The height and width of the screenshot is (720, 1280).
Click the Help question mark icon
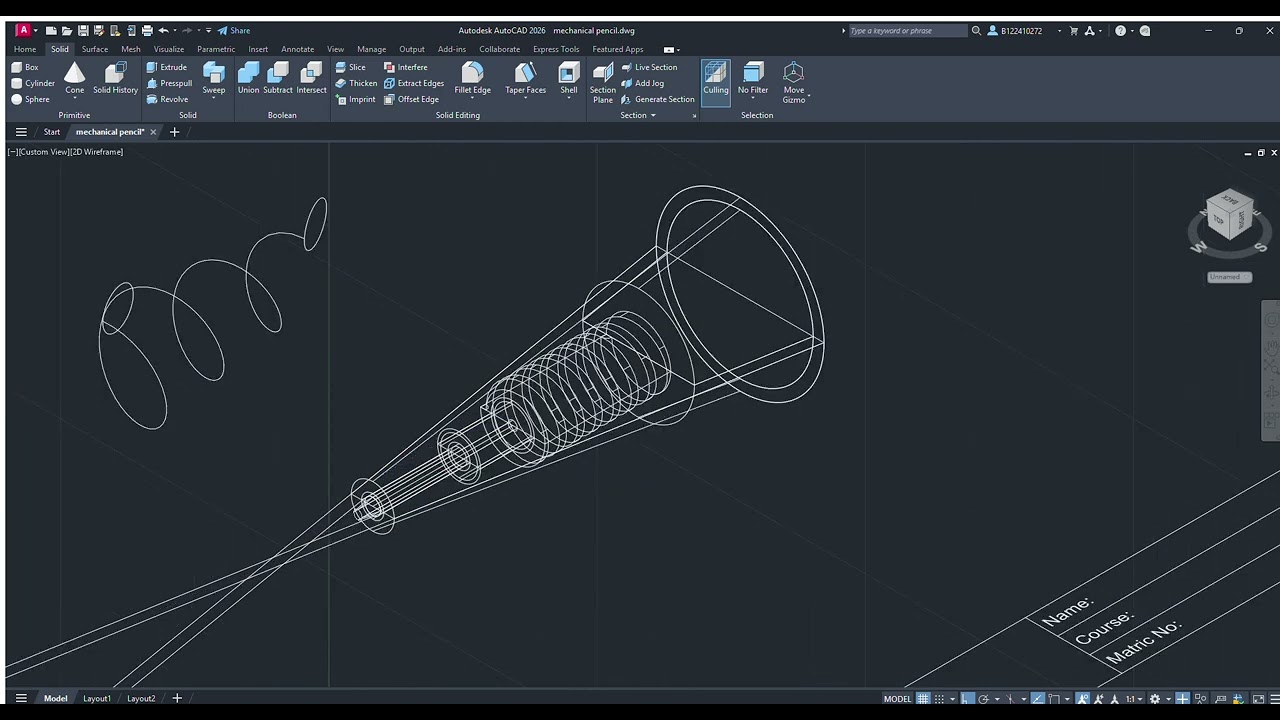point(1120,30)
